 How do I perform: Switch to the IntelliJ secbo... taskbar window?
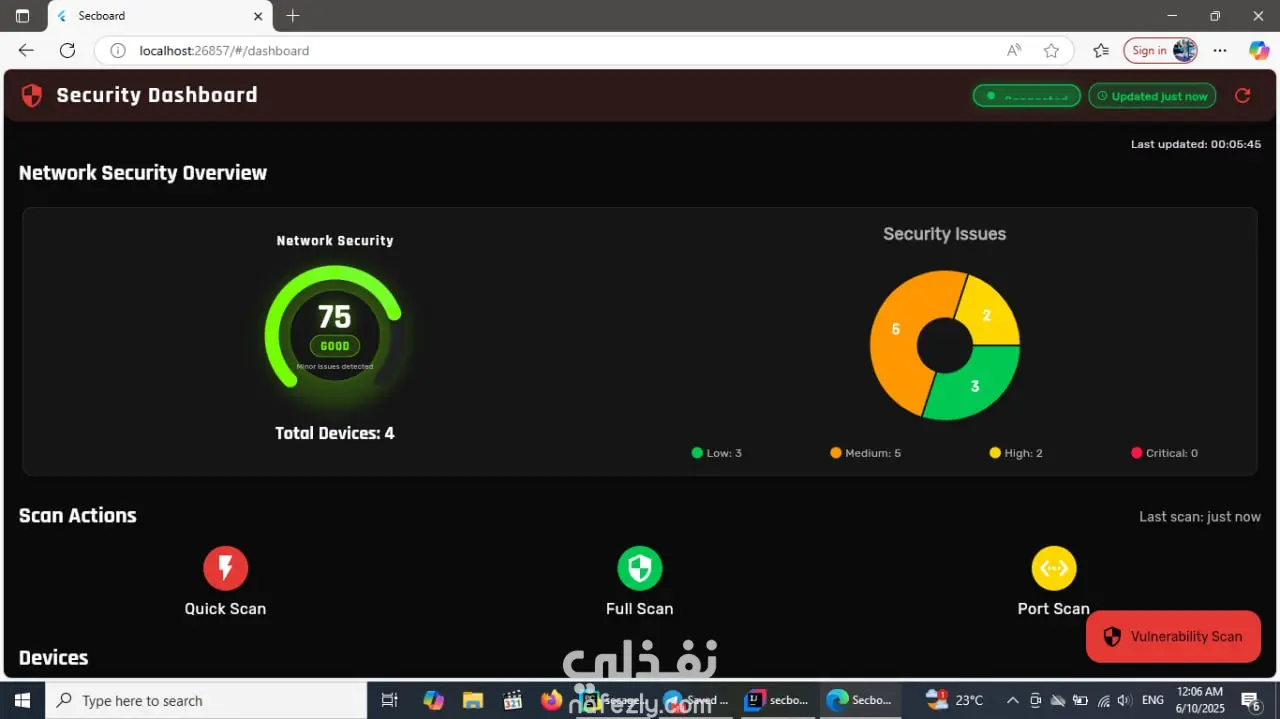777,700
